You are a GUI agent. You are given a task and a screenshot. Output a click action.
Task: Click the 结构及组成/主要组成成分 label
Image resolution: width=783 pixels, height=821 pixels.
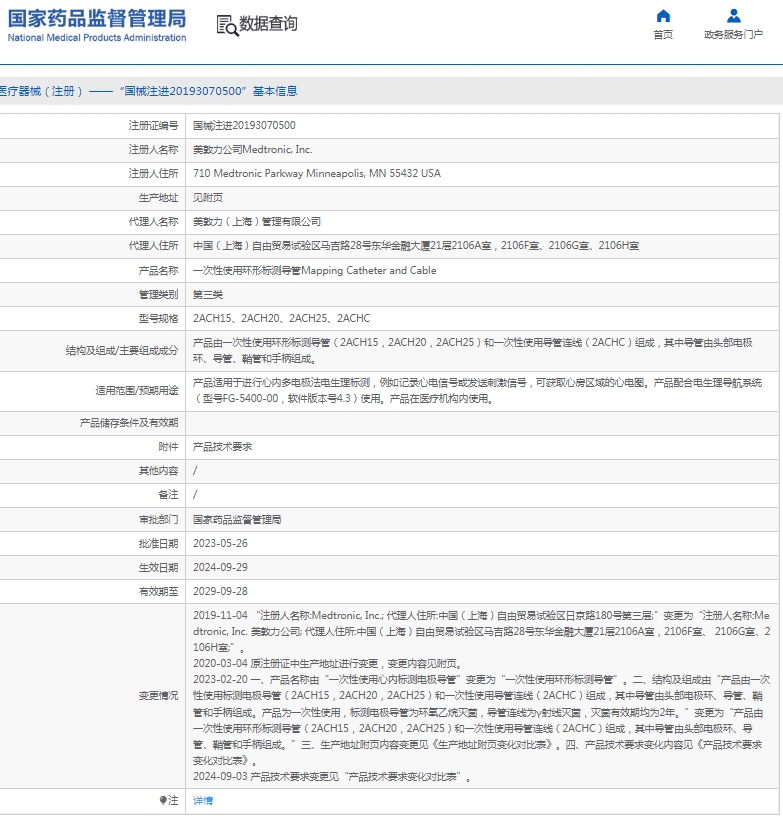tap(122, 350)
